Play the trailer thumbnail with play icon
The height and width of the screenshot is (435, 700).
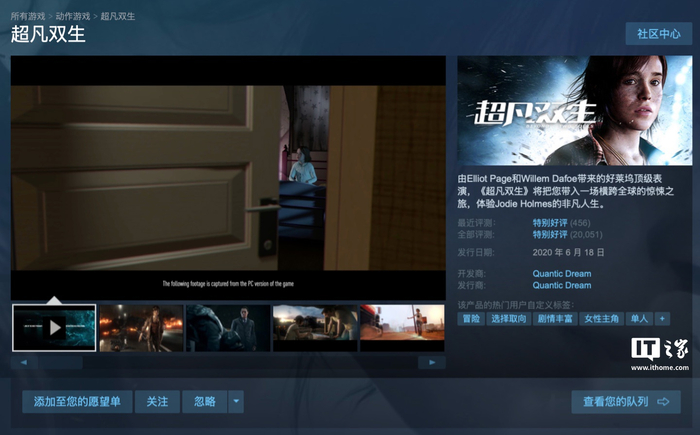[54, 328]
